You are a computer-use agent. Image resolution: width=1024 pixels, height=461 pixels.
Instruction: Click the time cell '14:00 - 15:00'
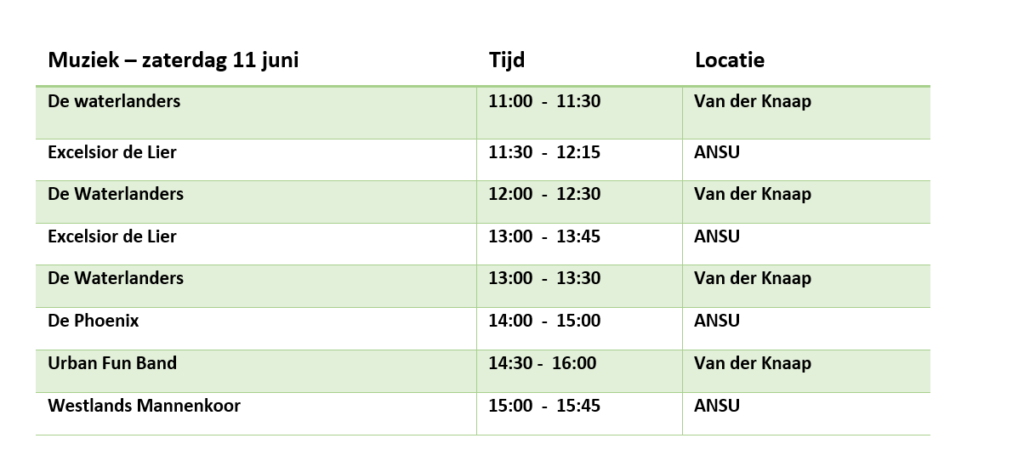[x=545, y=321]
